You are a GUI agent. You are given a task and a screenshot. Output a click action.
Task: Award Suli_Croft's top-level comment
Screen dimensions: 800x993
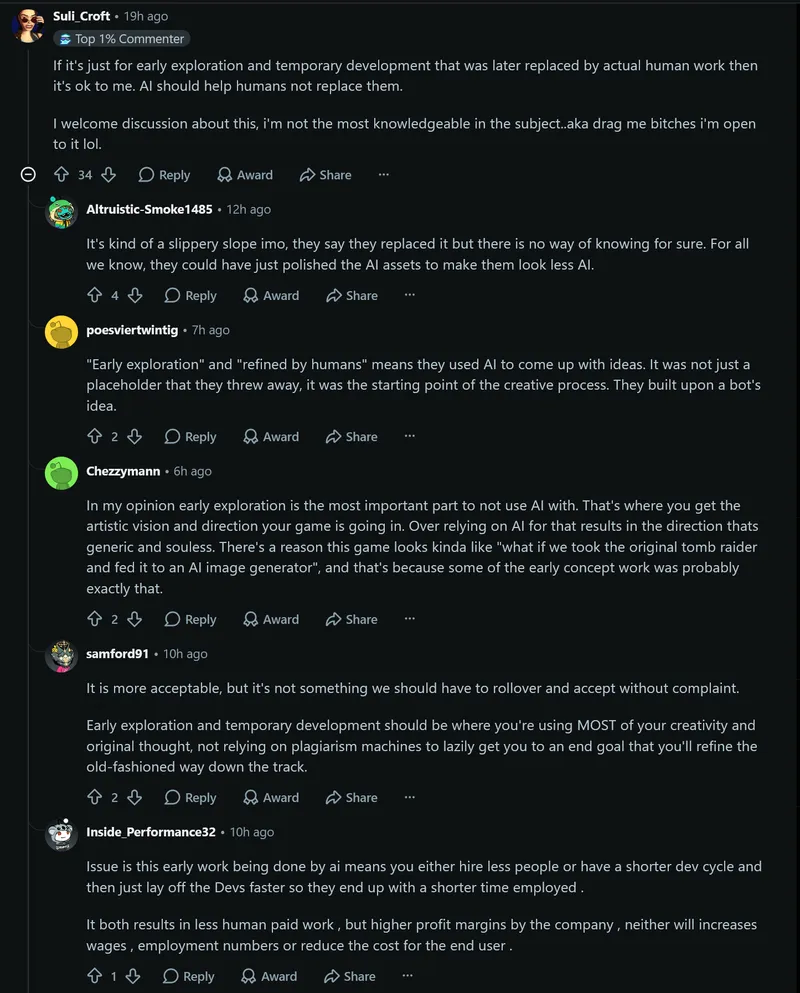pos(245,174)
